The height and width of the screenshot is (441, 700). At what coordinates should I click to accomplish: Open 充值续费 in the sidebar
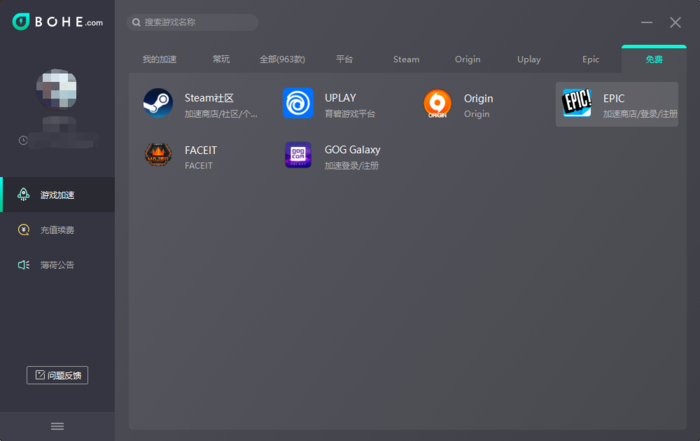57,229
